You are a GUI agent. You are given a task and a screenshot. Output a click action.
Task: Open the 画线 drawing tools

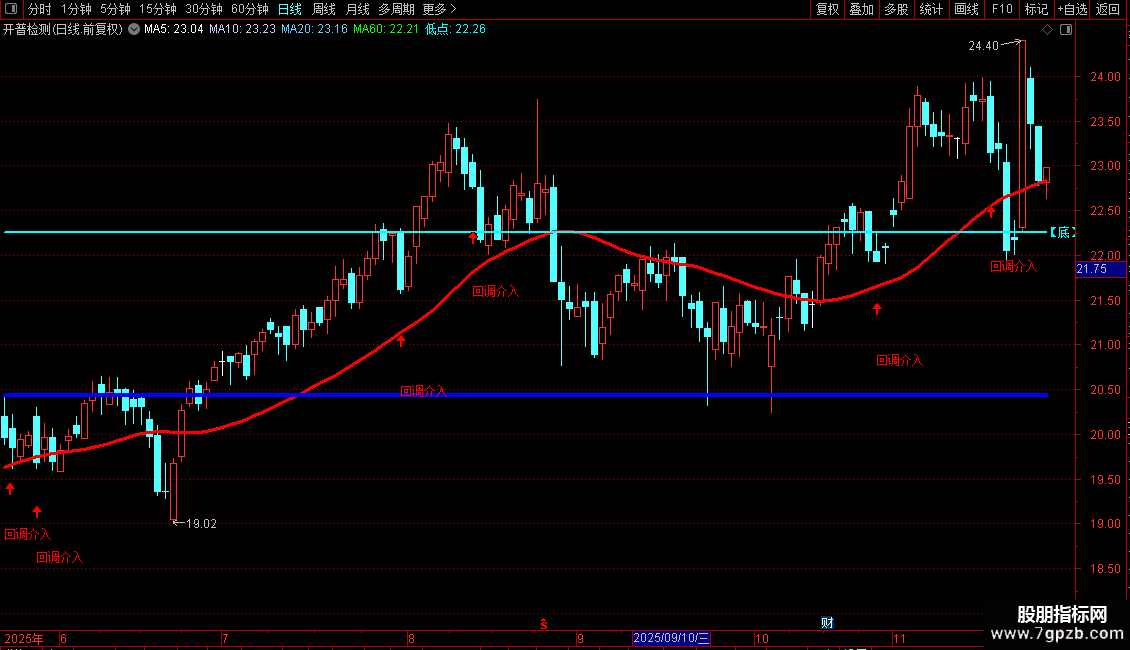(966, 9)
